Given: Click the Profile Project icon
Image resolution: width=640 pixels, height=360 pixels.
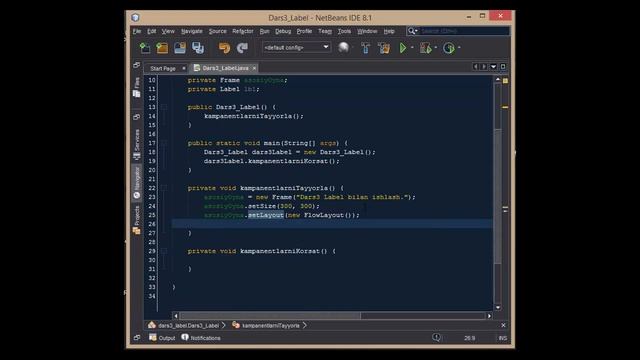Looking at the screenshot, I should coord(449,48).
